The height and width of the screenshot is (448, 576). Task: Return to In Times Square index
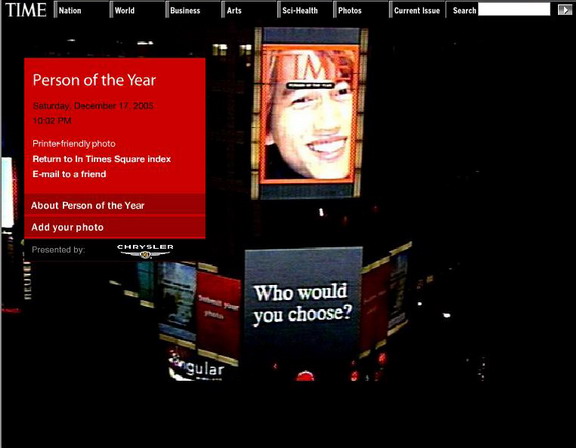coord(102,159)
